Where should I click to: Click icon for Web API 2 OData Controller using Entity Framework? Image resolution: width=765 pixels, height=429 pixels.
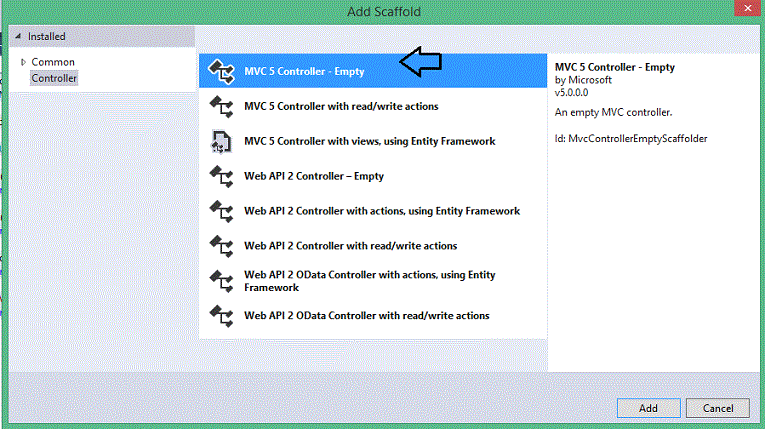pyautogui.click(x=221, y=281)
